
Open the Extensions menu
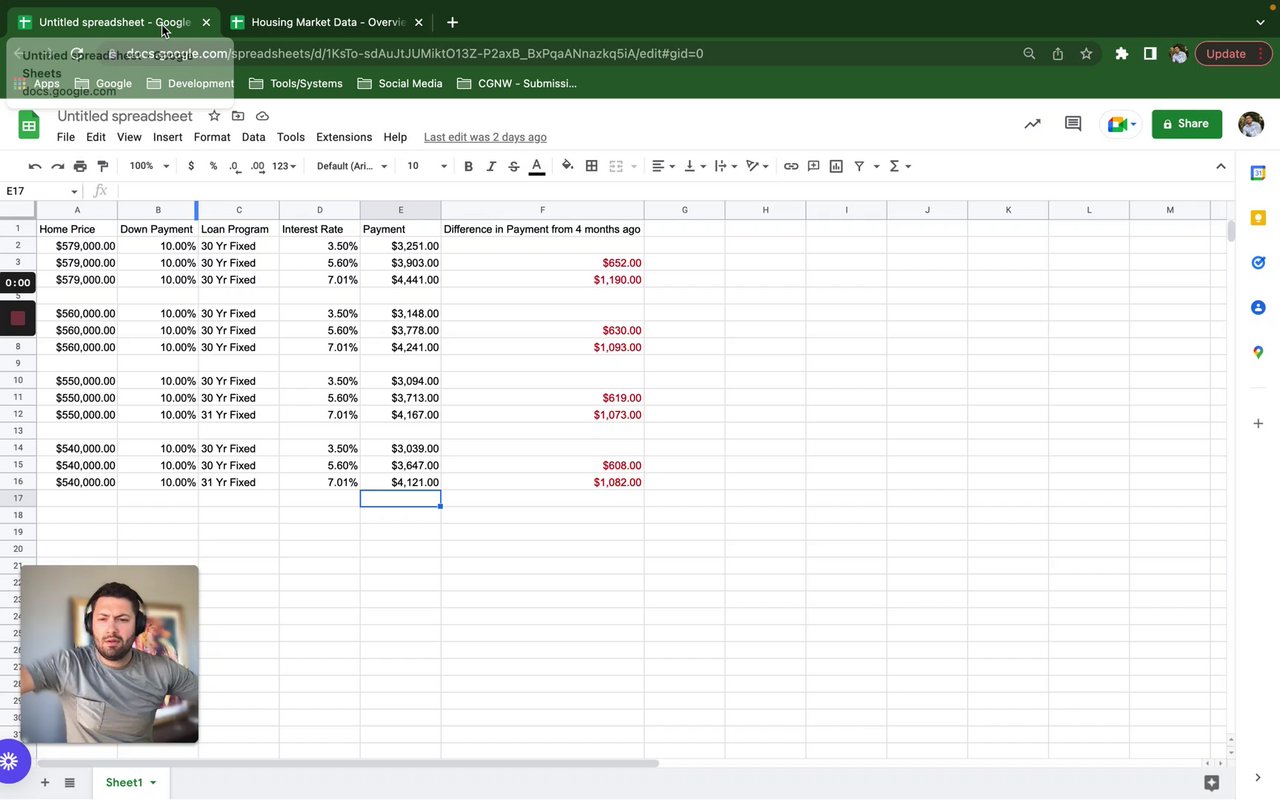point(344,137)
